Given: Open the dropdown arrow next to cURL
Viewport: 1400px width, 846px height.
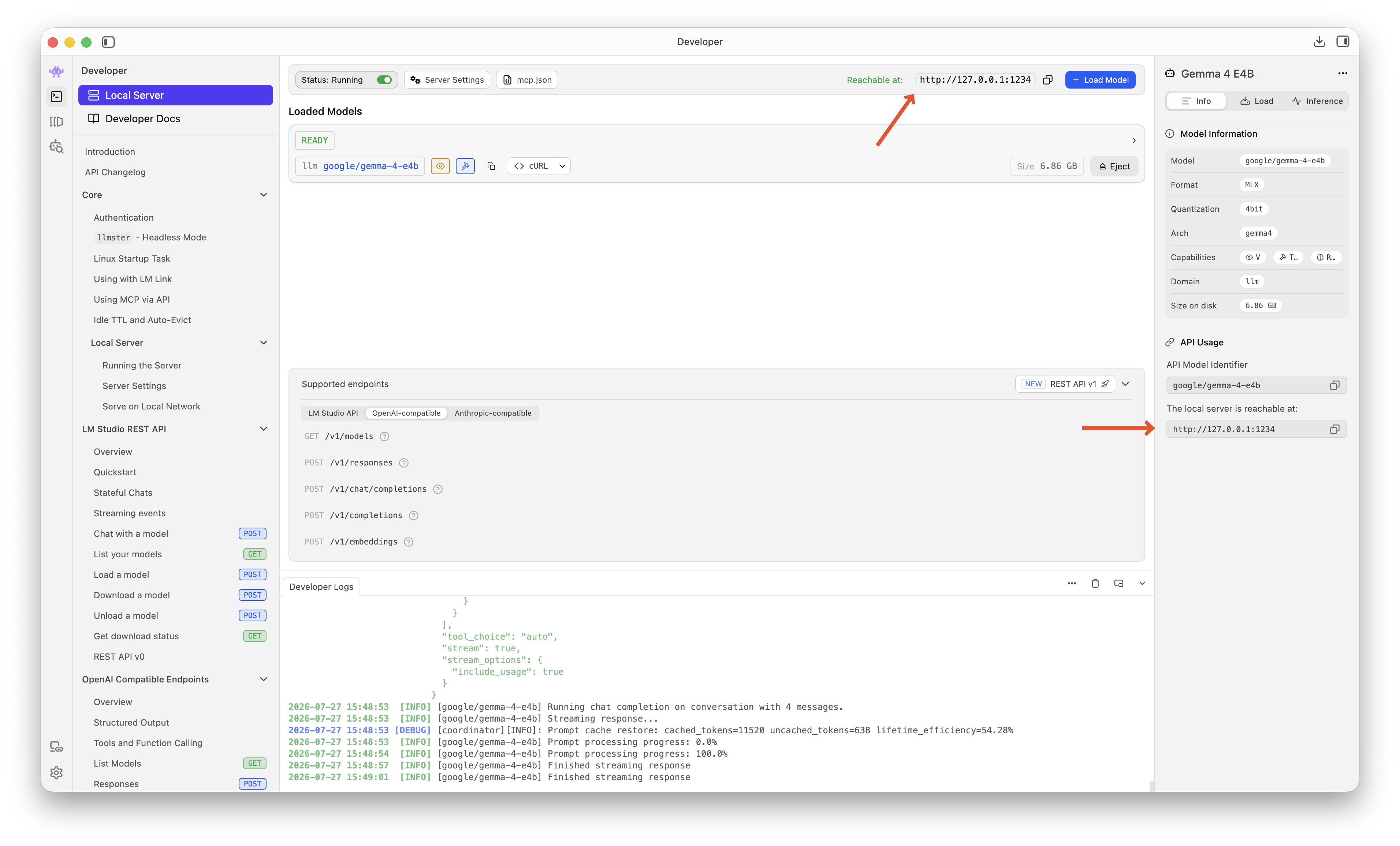Looking at the screenshot, I should [x=562, y=166].
